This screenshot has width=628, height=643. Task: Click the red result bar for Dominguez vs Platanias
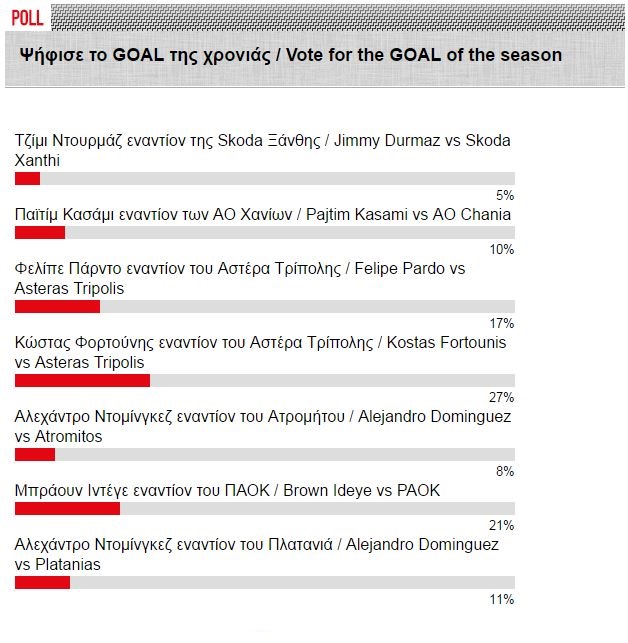42,583
